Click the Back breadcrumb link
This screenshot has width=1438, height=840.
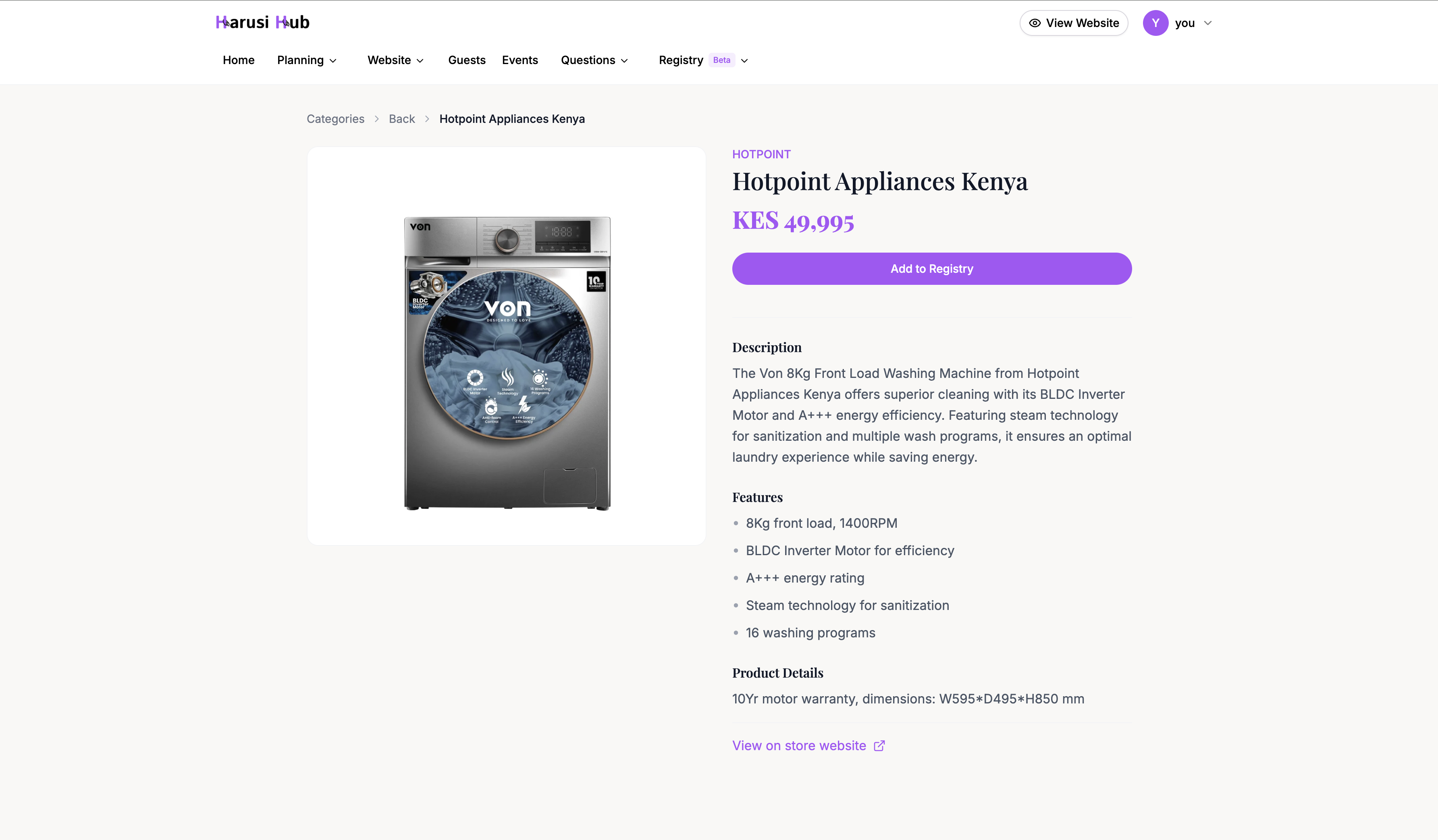coord(402,119)
